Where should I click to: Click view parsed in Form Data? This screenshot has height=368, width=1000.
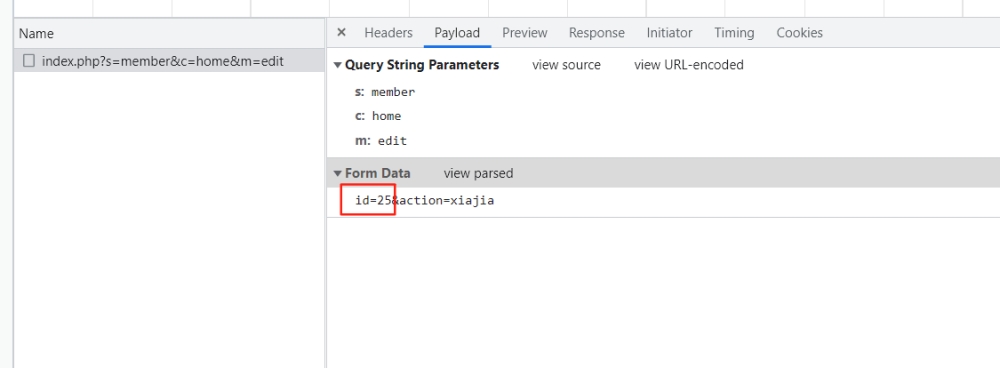(x=478, y=173)
